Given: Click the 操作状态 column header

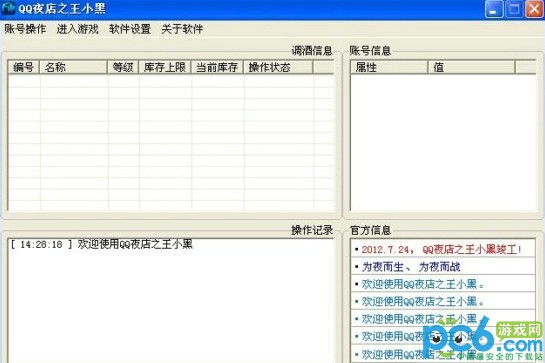Looking at the screenshot, I should click(x=278, y=67).
